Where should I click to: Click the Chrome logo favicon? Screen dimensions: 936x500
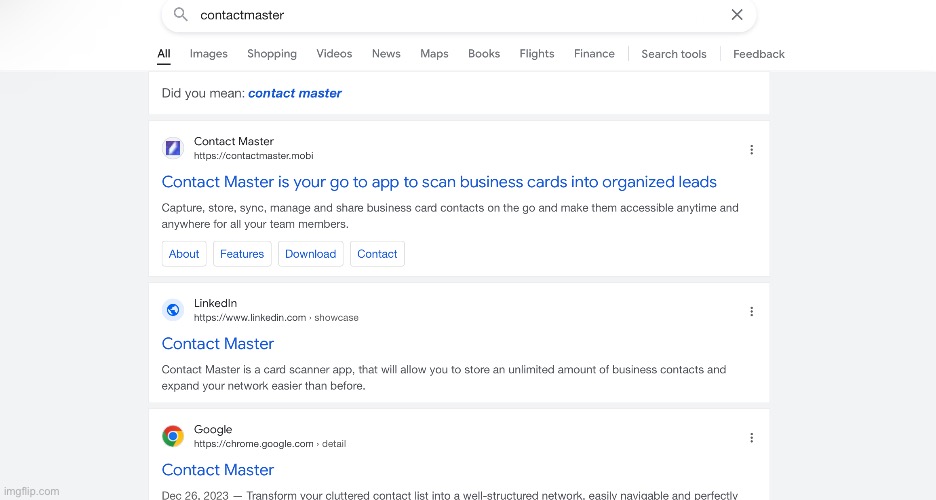173,436
